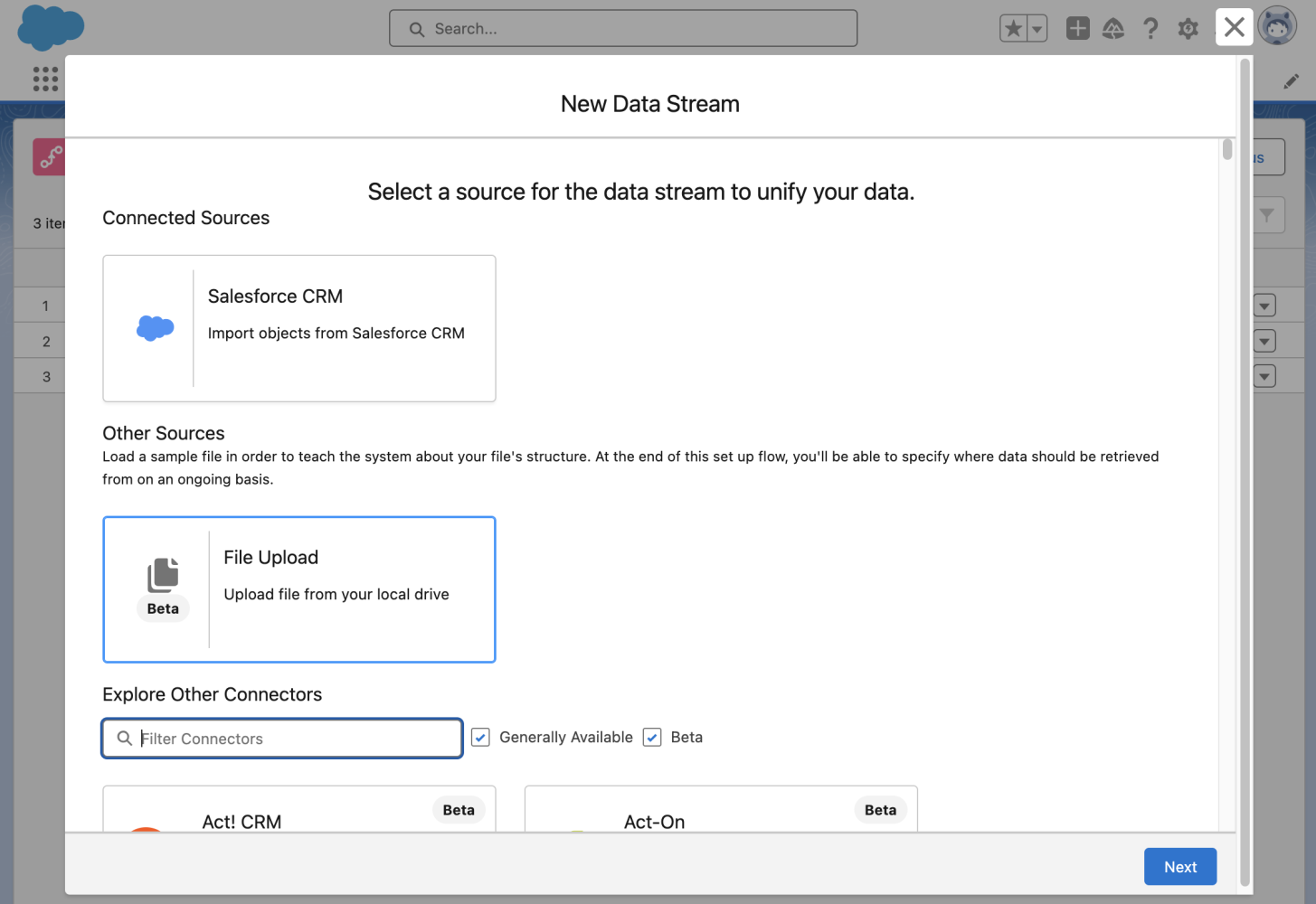Click the File Upload document icon
Viewport: 1316px width, 904px height.
[163, 571]
